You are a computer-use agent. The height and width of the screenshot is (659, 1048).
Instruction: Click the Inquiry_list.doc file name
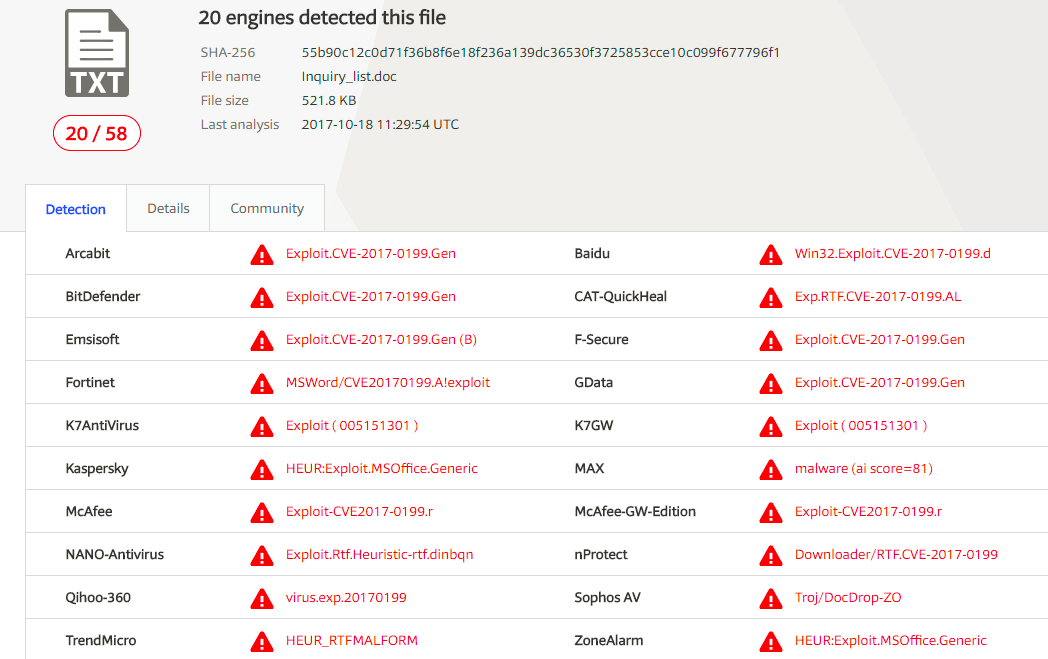point(349,76)
